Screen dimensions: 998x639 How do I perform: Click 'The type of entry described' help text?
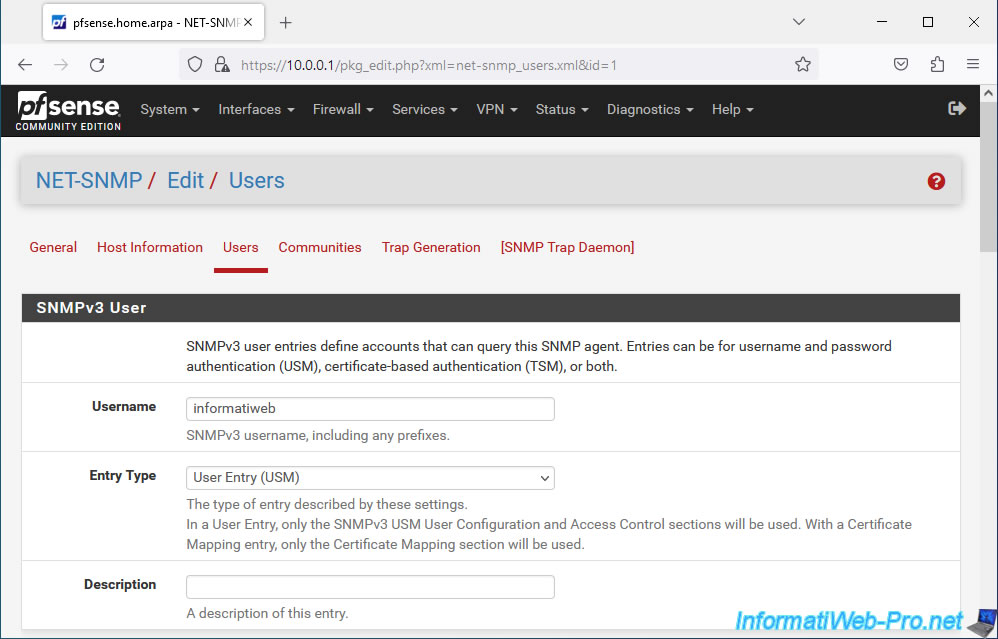coord(327,505)
